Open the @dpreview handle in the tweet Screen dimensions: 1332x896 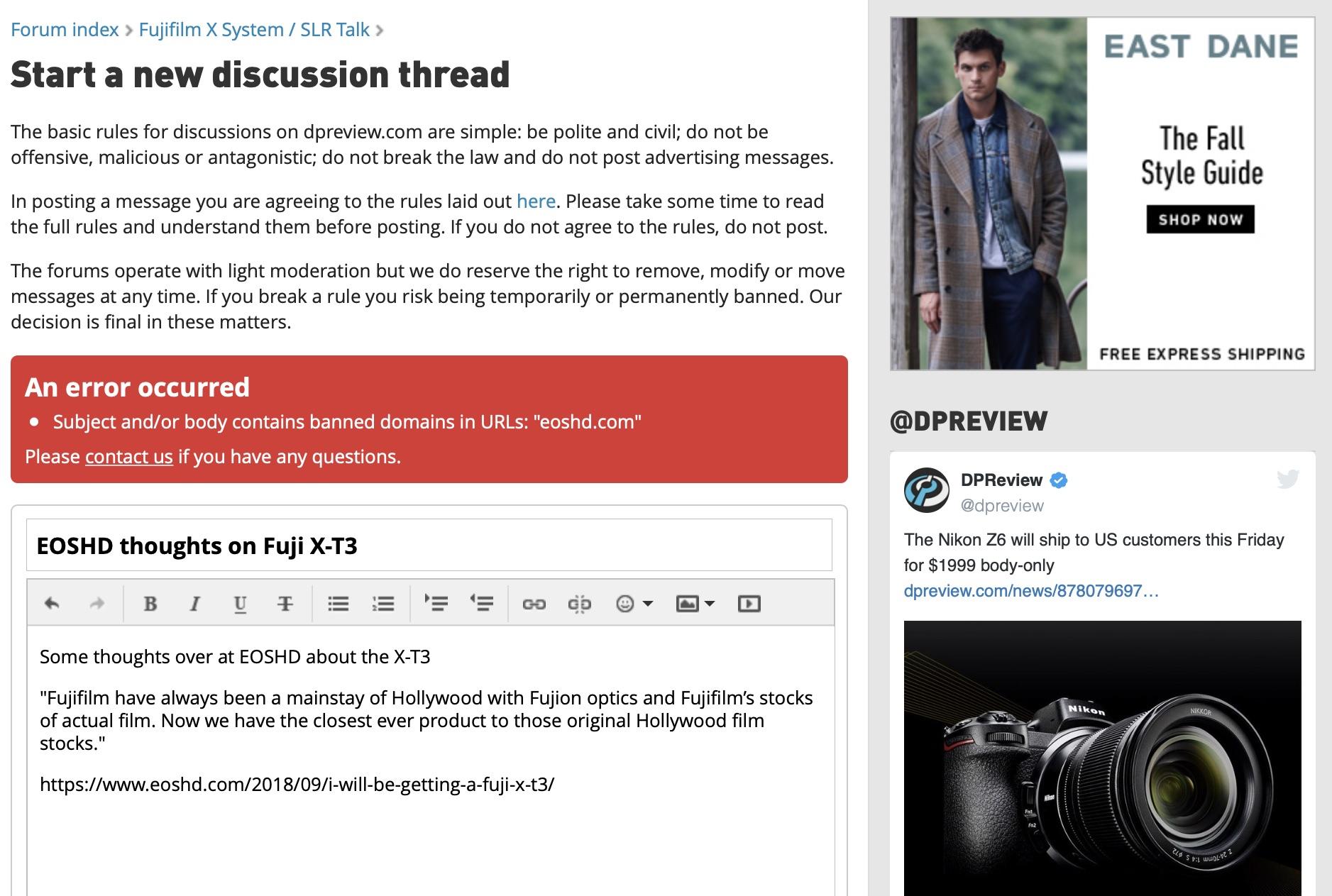(x=1002, y=506)
